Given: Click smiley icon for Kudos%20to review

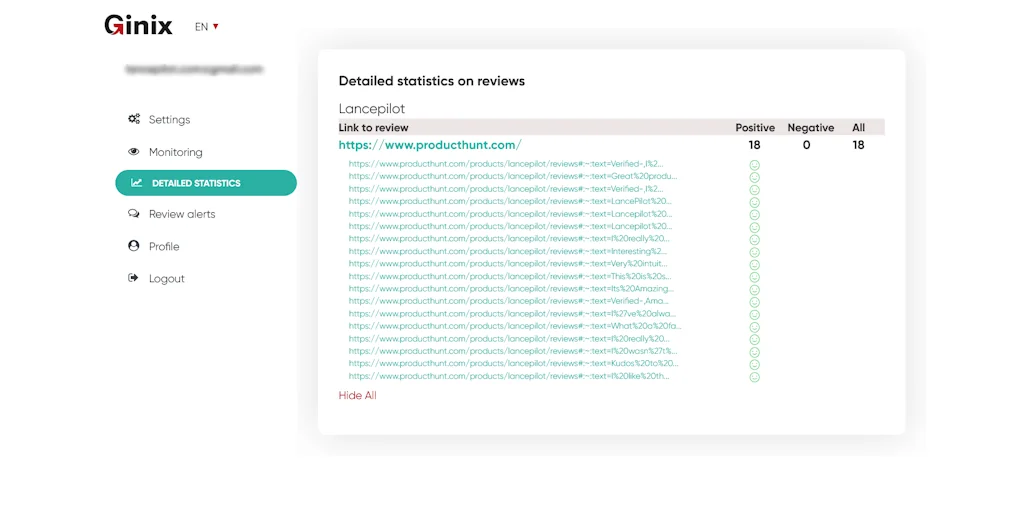Looking at the screenshot, I should click(754, 365).
